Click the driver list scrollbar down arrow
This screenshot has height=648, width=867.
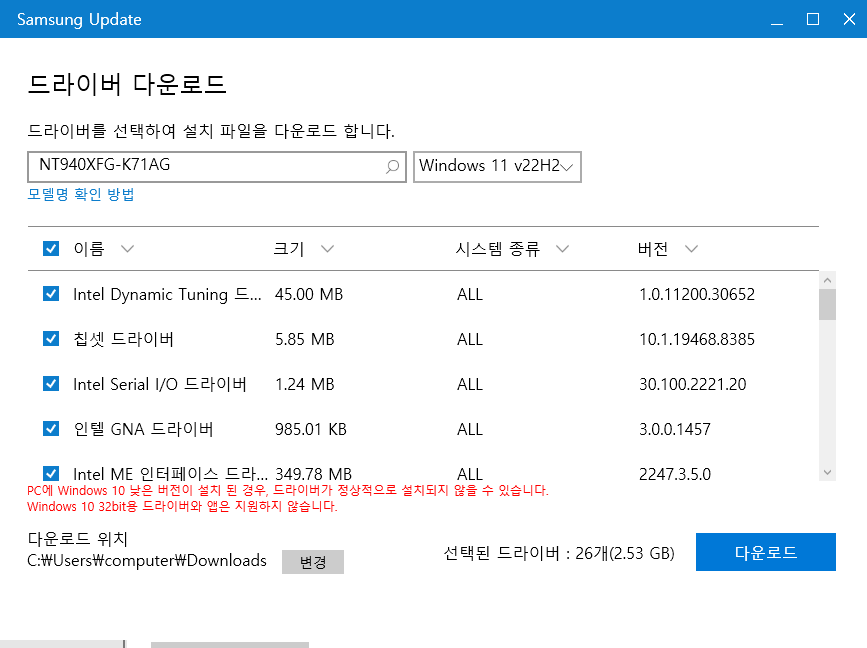[827, 472]
